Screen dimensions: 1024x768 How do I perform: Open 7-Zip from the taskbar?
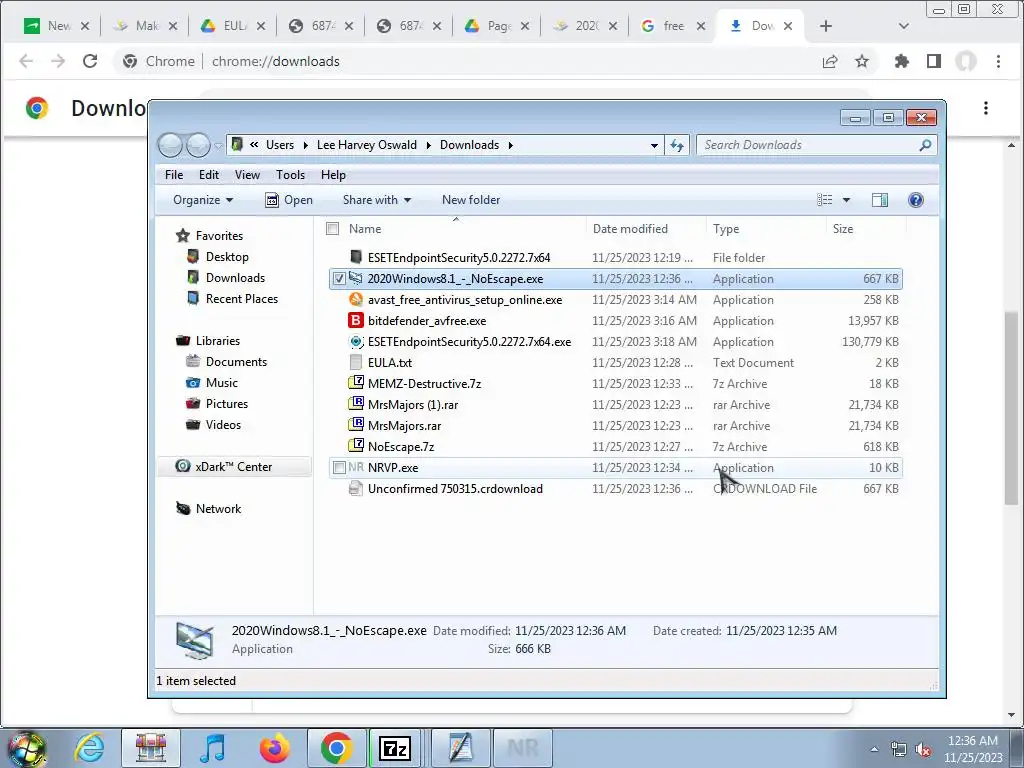coord(394,748)
